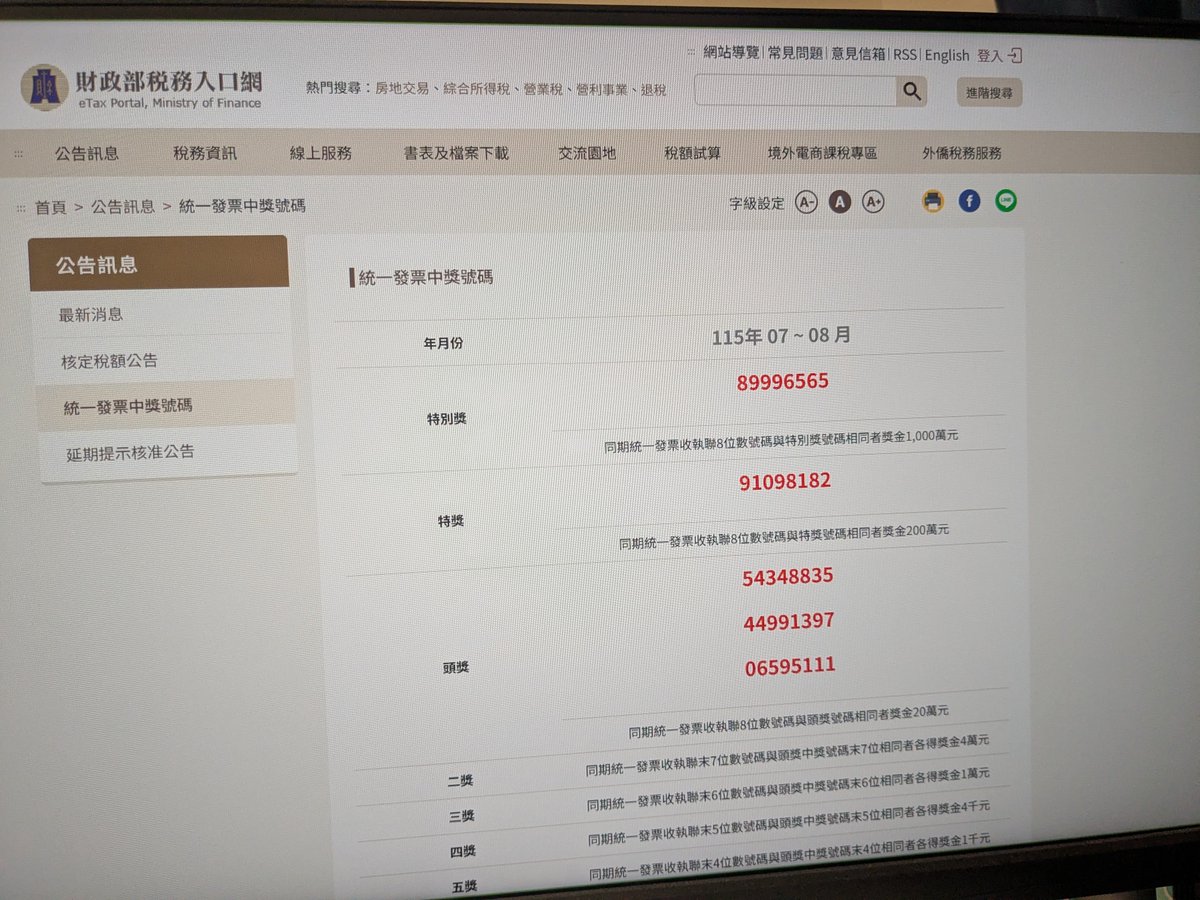Open the RSS link
The image size is (1200, 900).
(x=905, y=55)
